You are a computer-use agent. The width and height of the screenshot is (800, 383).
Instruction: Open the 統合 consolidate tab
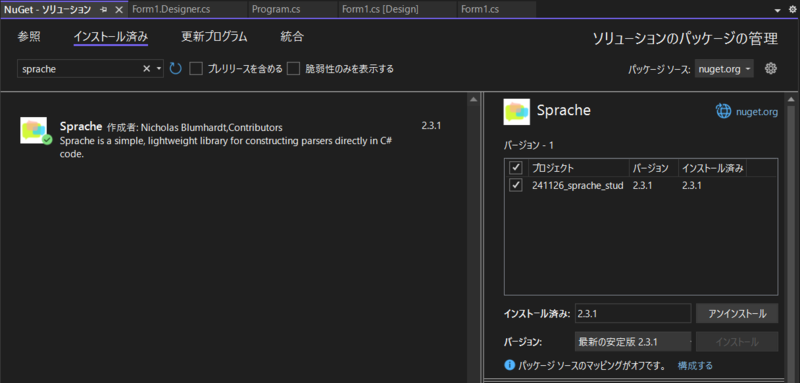292,37
